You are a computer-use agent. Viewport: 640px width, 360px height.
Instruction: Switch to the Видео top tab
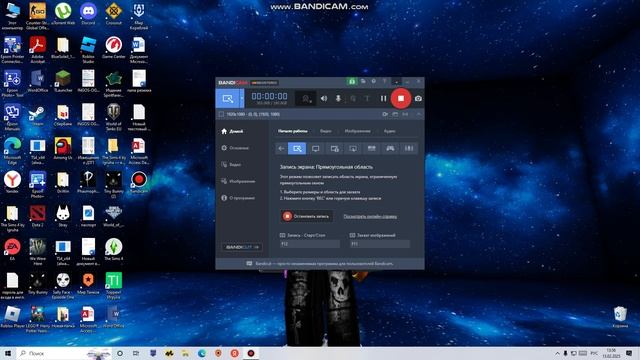[326, 131]
